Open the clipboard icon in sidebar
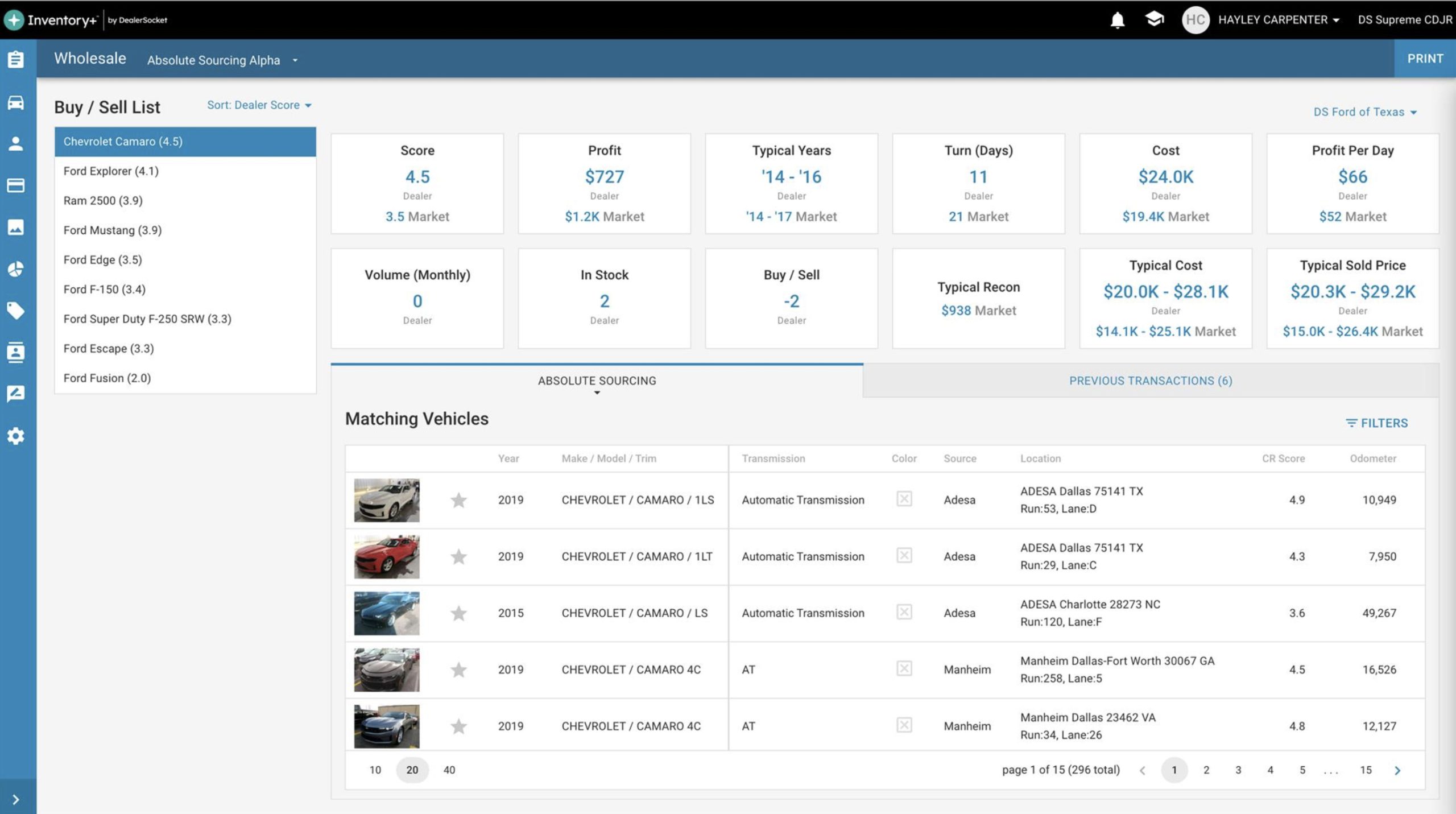The height and width of the screenshot is (814, 1456). [x=16, y=59]
